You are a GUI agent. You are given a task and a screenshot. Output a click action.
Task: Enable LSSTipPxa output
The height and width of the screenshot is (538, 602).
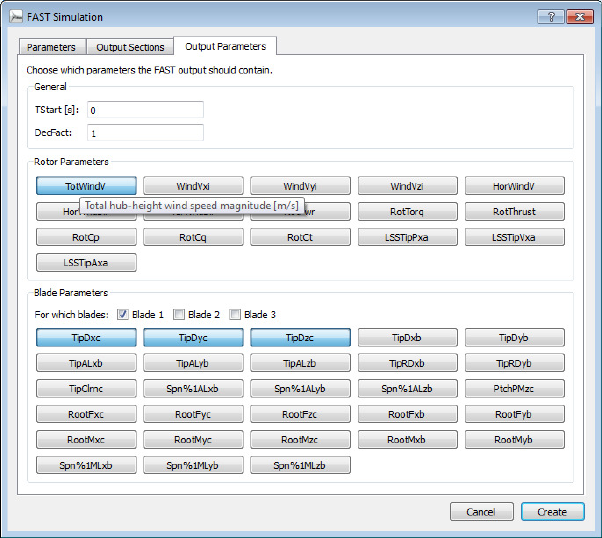coord(407,237)
